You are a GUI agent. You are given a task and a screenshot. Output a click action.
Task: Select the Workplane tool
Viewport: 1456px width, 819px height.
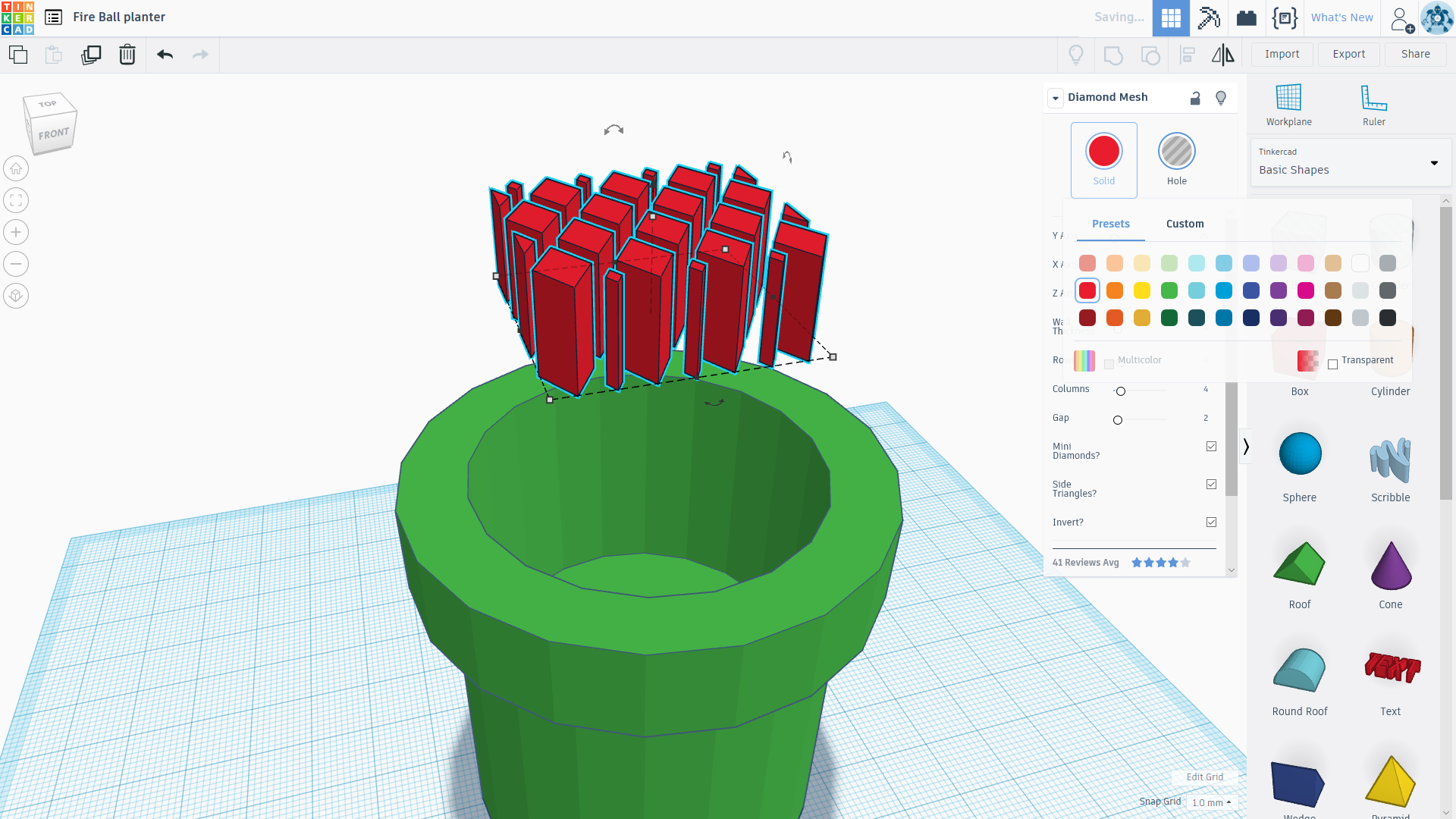(1288, 105)
